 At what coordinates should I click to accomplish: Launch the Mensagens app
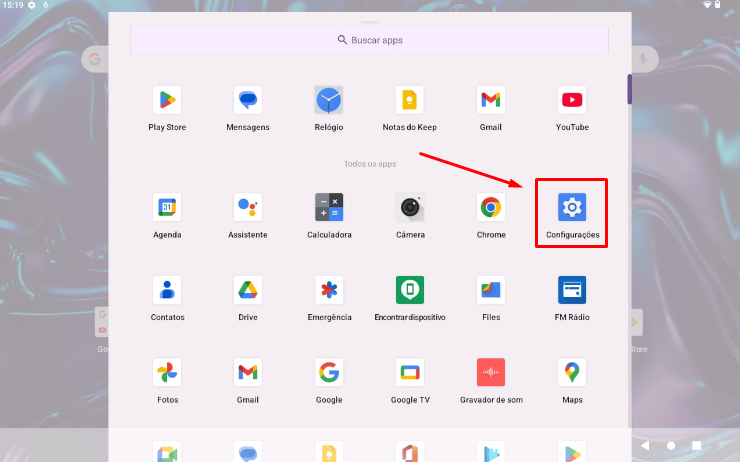248,100
